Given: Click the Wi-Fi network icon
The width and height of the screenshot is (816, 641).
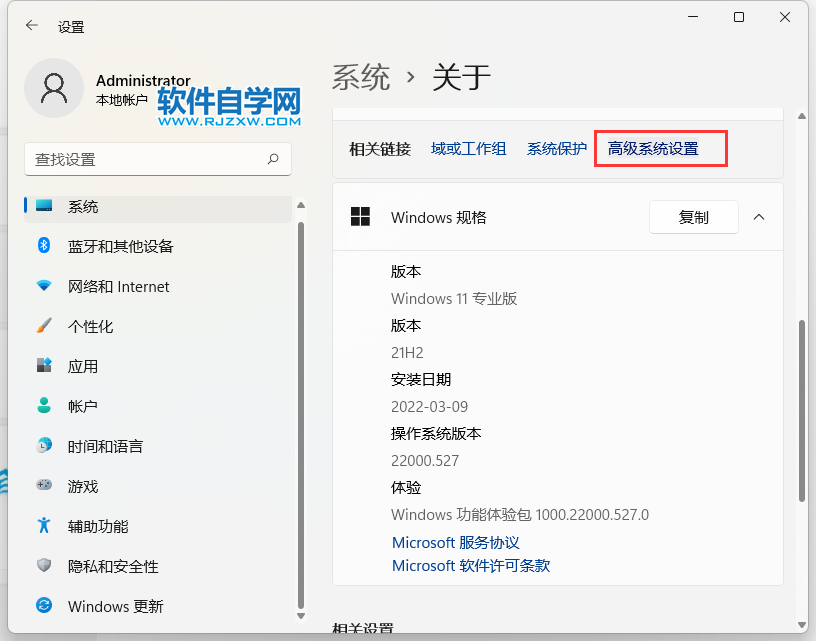Looking at the screenshot, I should [x=44, y=286].
